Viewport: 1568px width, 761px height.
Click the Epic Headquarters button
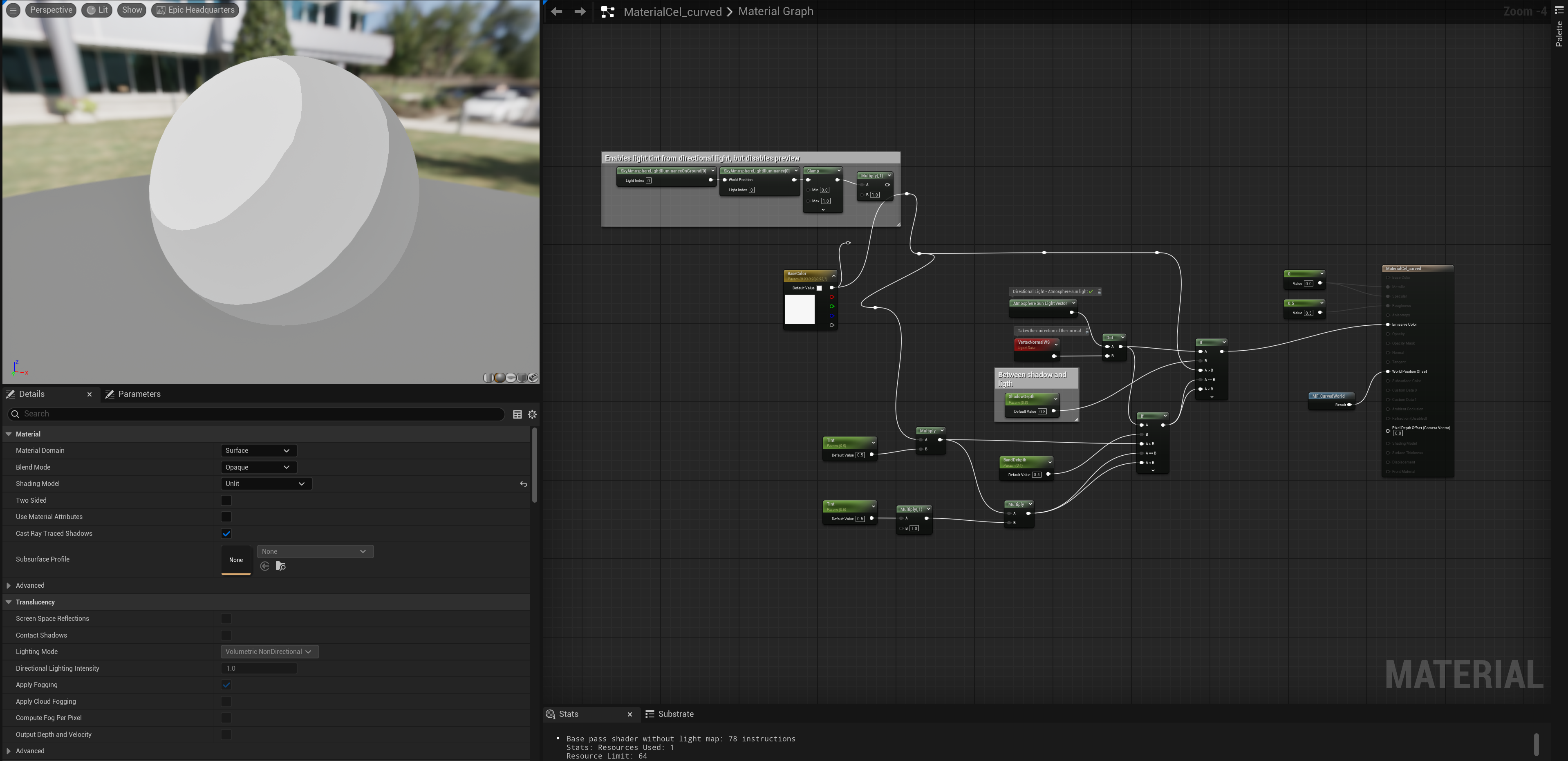tap(195, 10)
